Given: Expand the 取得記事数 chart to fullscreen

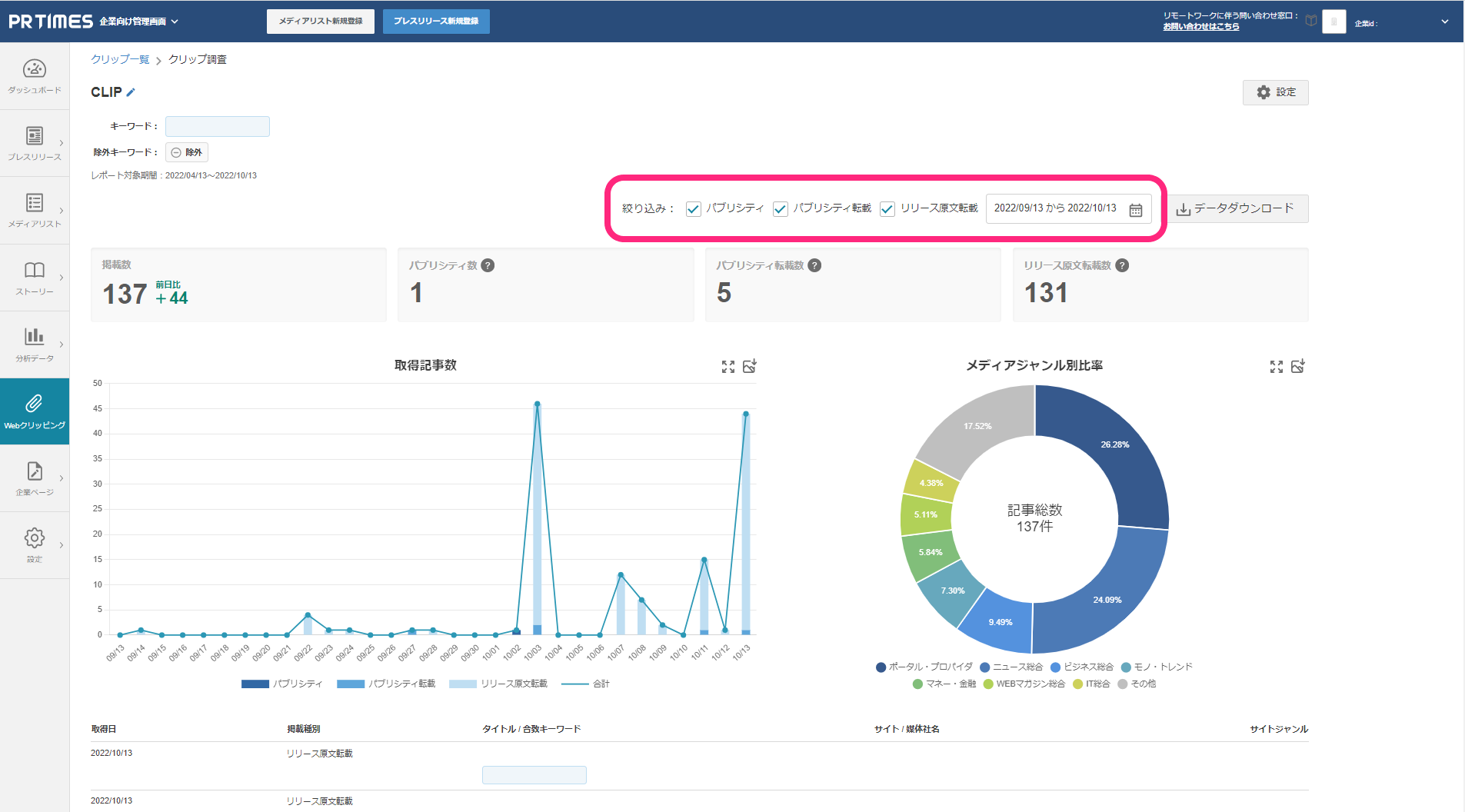Looking at the screenshot, I should [x=728, y=367].
